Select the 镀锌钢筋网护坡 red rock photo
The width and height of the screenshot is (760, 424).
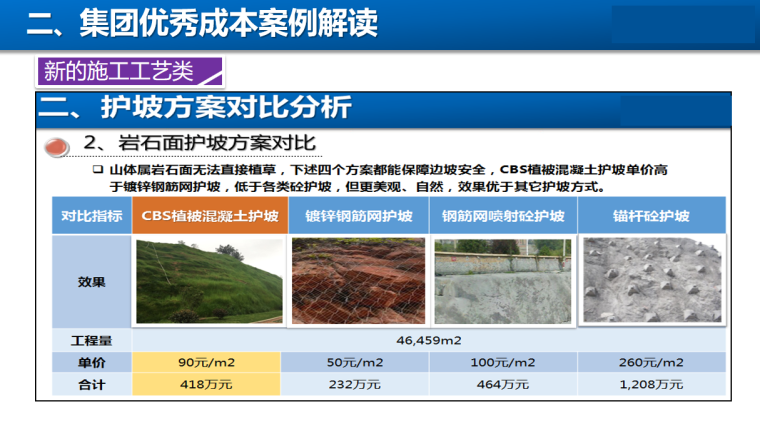pyautogui.click(x=360, y=280)
